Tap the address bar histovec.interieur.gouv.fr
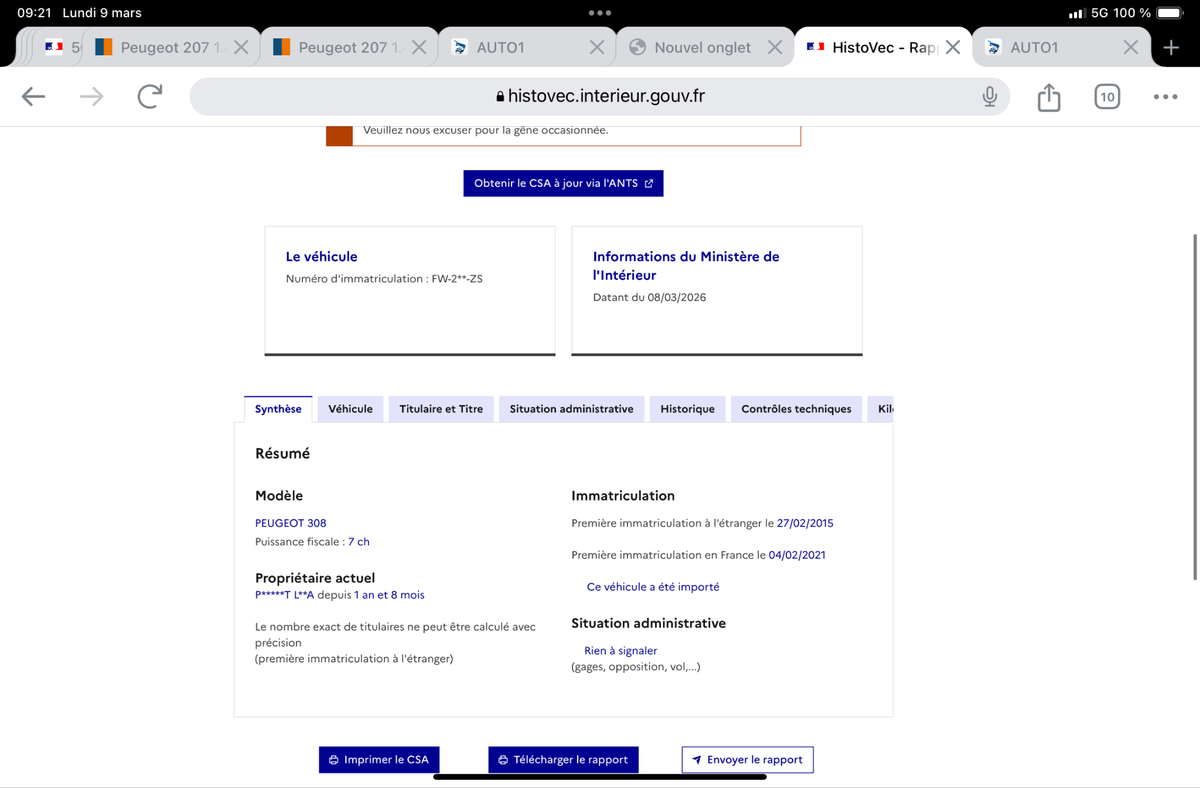 (x=600, y=96)
